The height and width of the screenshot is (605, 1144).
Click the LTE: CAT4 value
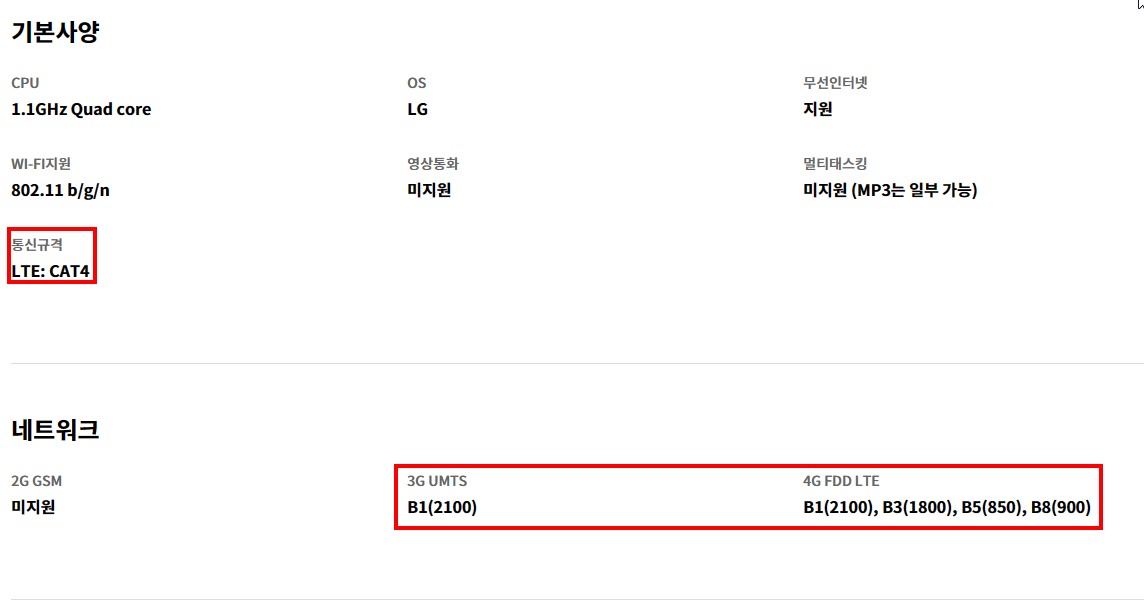(55, 270)
